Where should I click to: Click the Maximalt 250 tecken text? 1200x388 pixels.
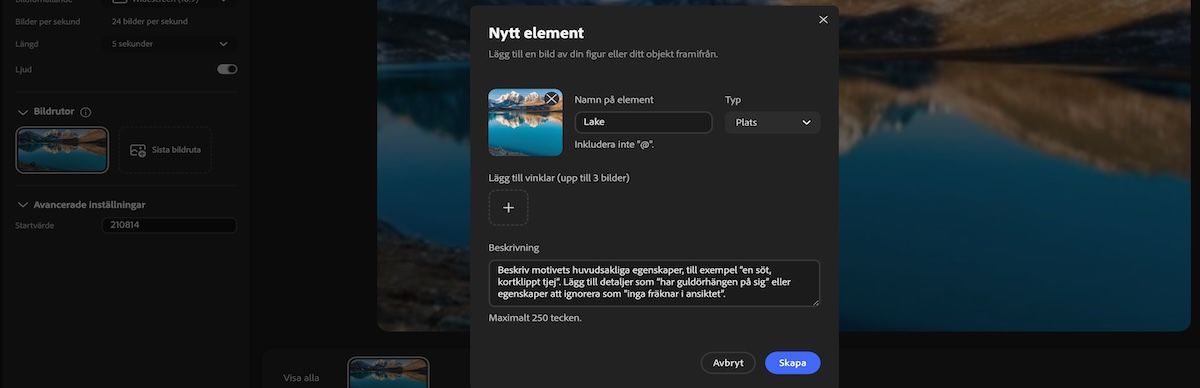[x=535, y=318]
